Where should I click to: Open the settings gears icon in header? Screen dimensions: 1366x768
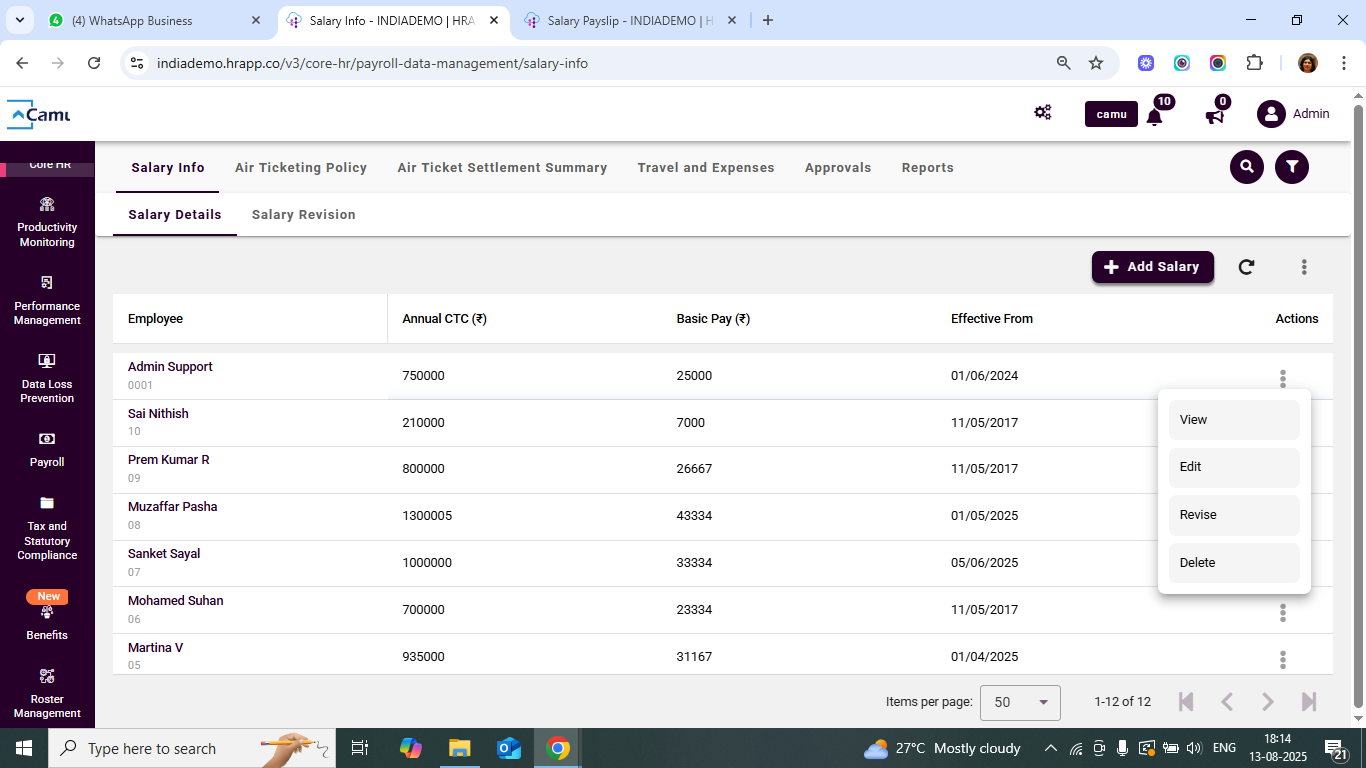[1043, 113]
